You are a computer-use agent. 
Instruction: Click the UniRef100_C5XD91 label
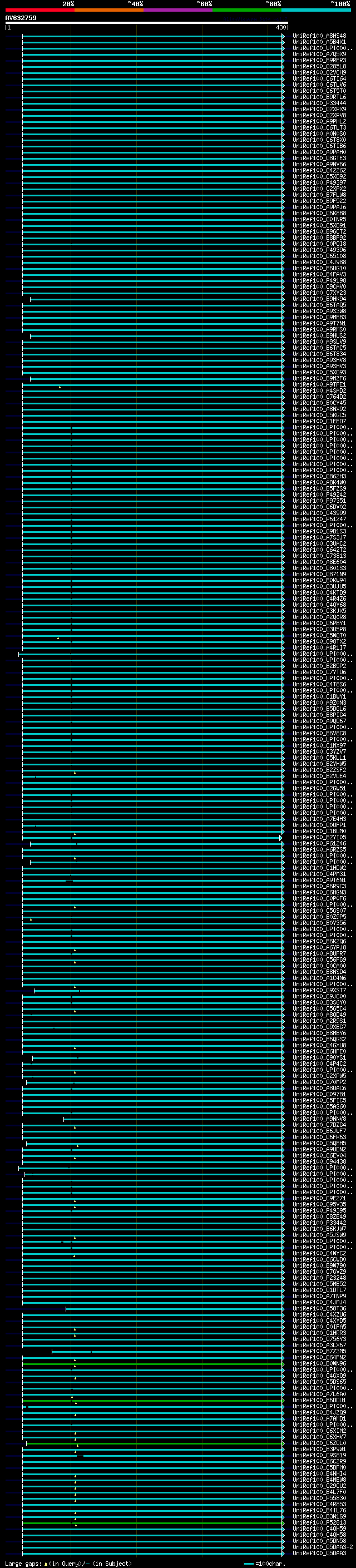pos(319,226)
